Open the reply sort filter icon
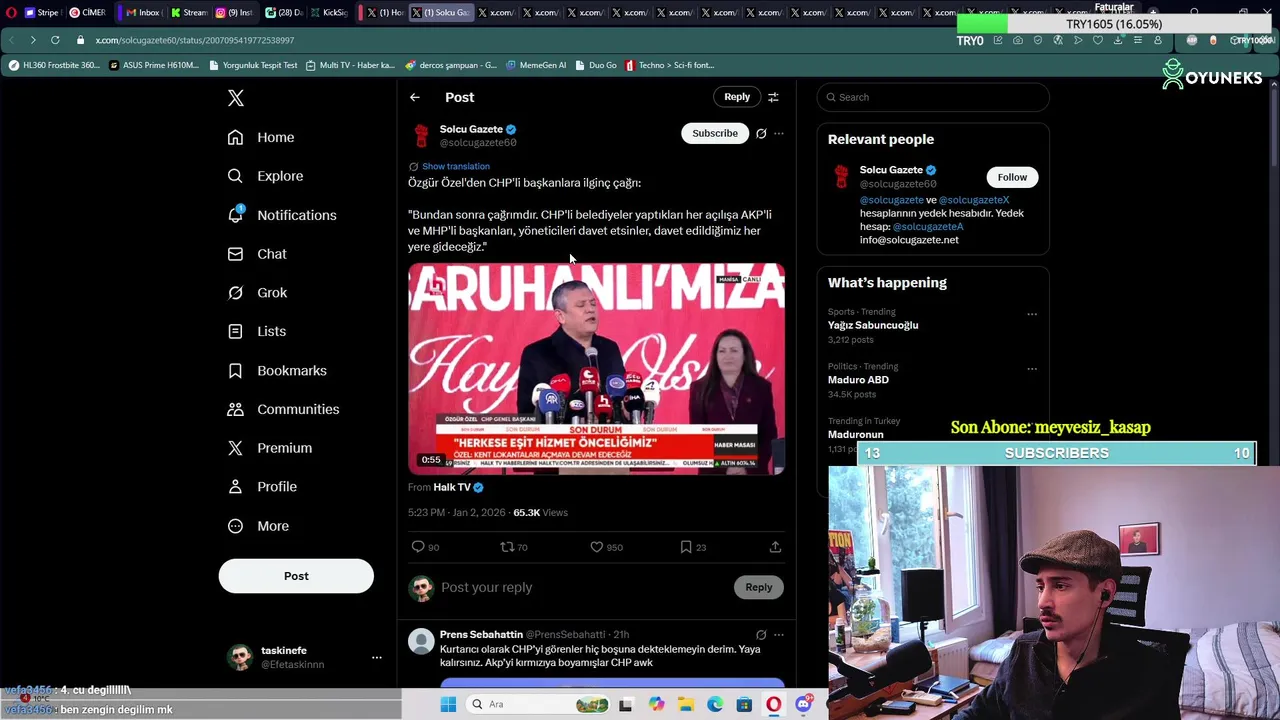1280x720 pixels. [773, 97]
